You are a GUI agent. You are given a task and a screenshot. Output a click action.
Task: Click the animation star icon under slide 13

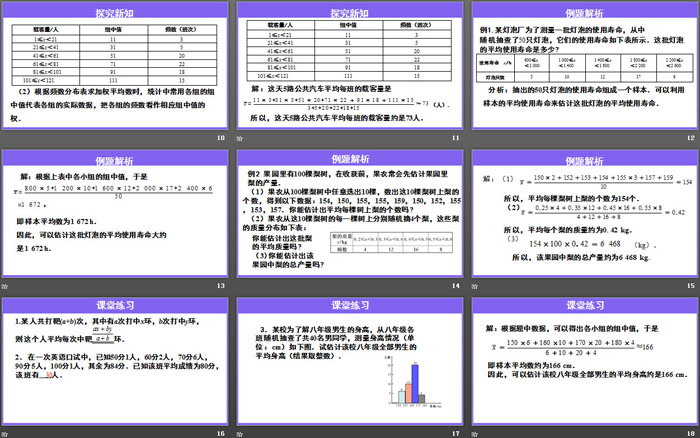5,286
